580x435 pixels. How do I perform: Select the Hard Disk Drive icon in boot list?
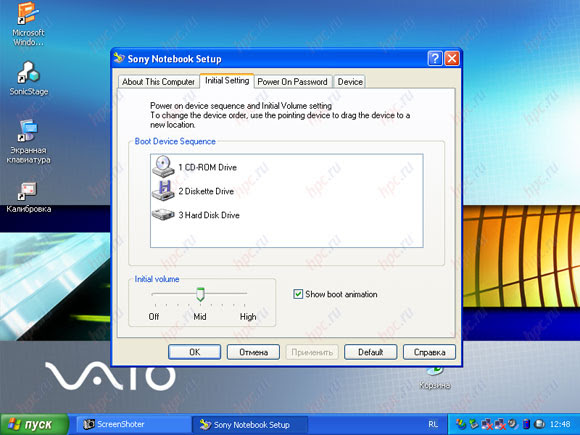tap(163, 215)
